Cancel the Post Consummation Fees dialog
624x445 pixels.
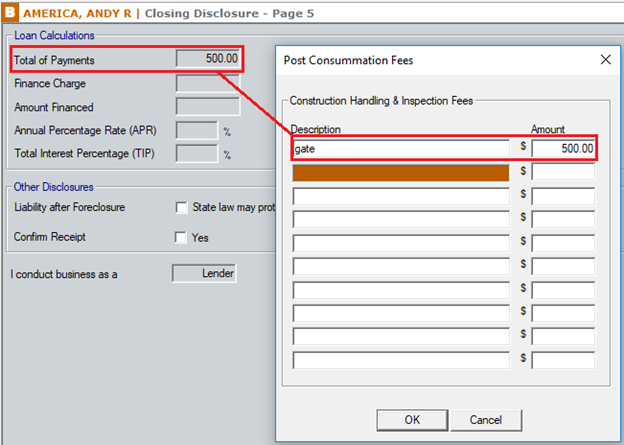coord(485,419)
